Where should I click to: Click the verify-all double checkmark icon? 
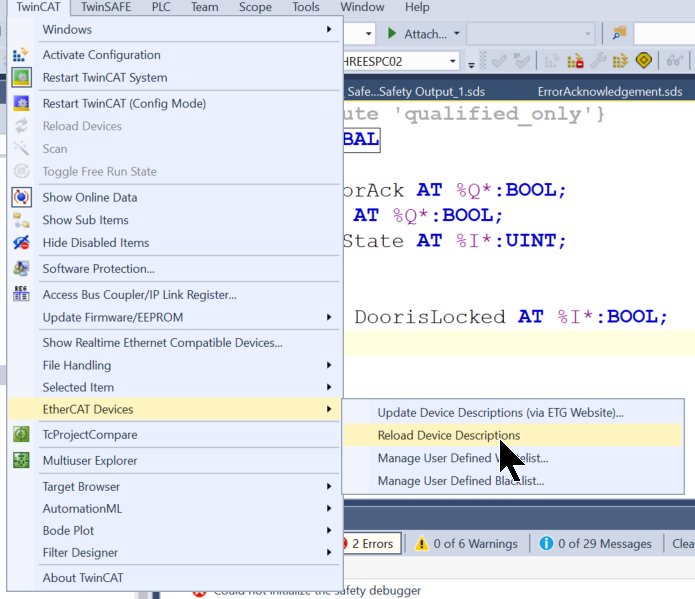522,61
